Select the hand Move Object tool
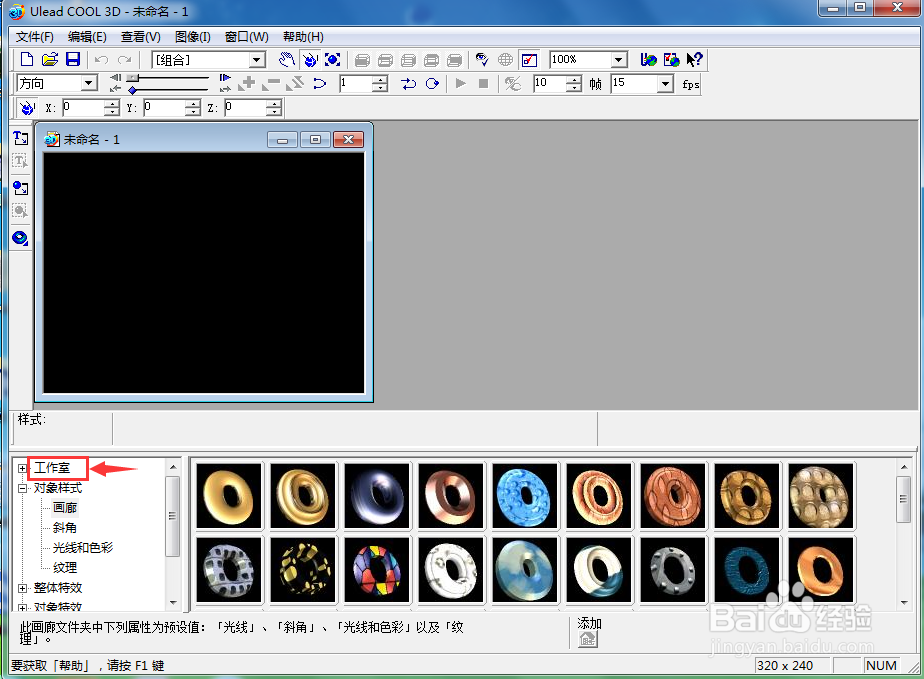 286,60
